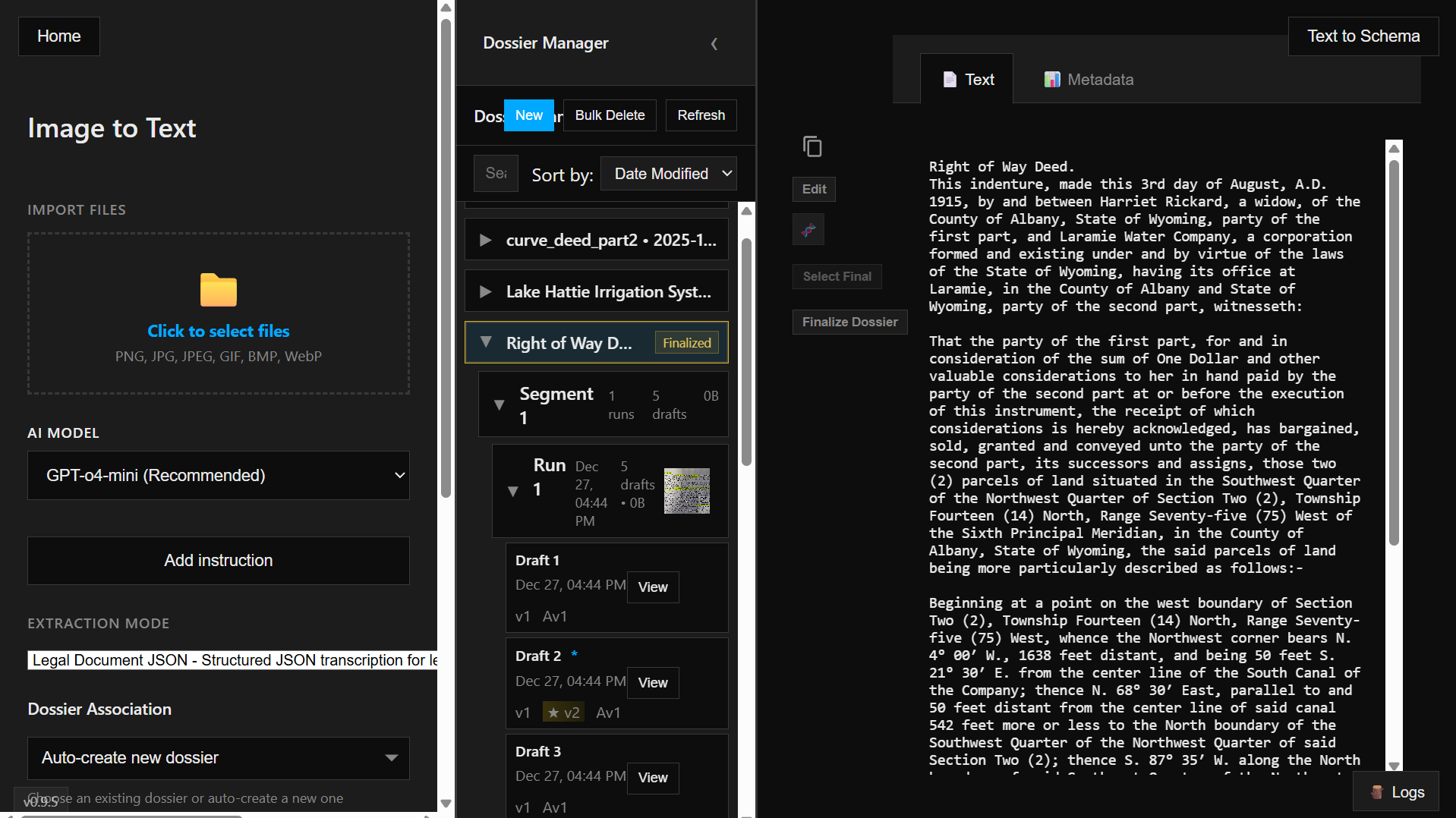Click the Metadata tab chart icon
Screen dimensions: 1456x818
1051,80
